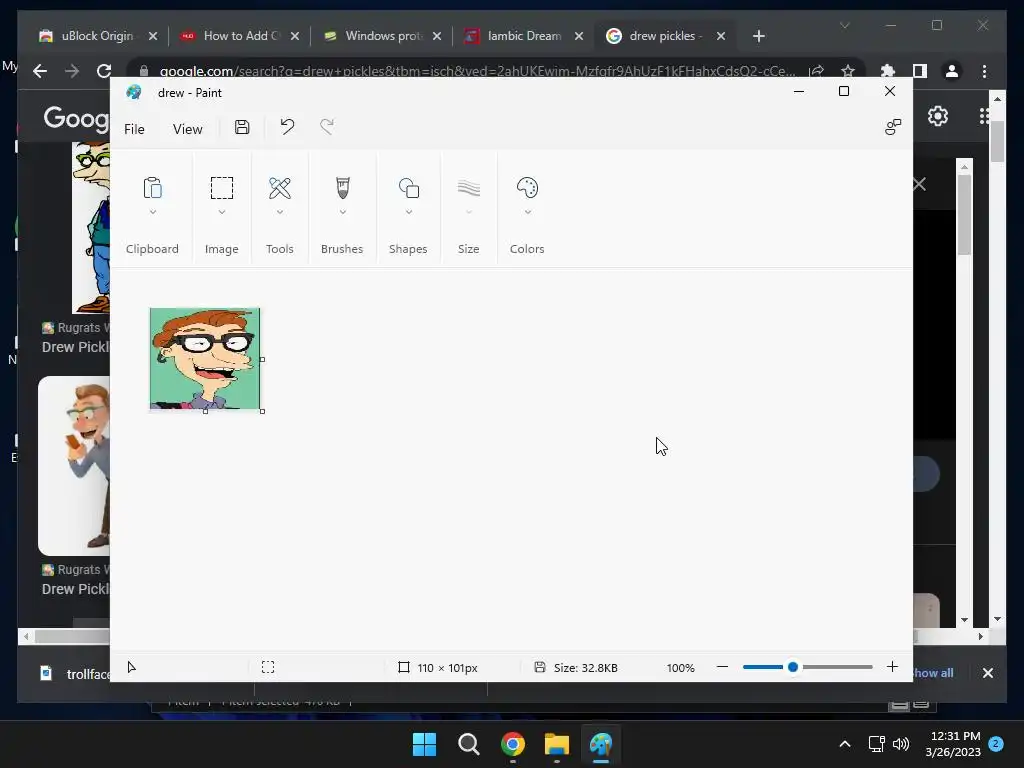Toggle Chrome side panel icon
This screenshot has height=768, width=1024.
920,71
